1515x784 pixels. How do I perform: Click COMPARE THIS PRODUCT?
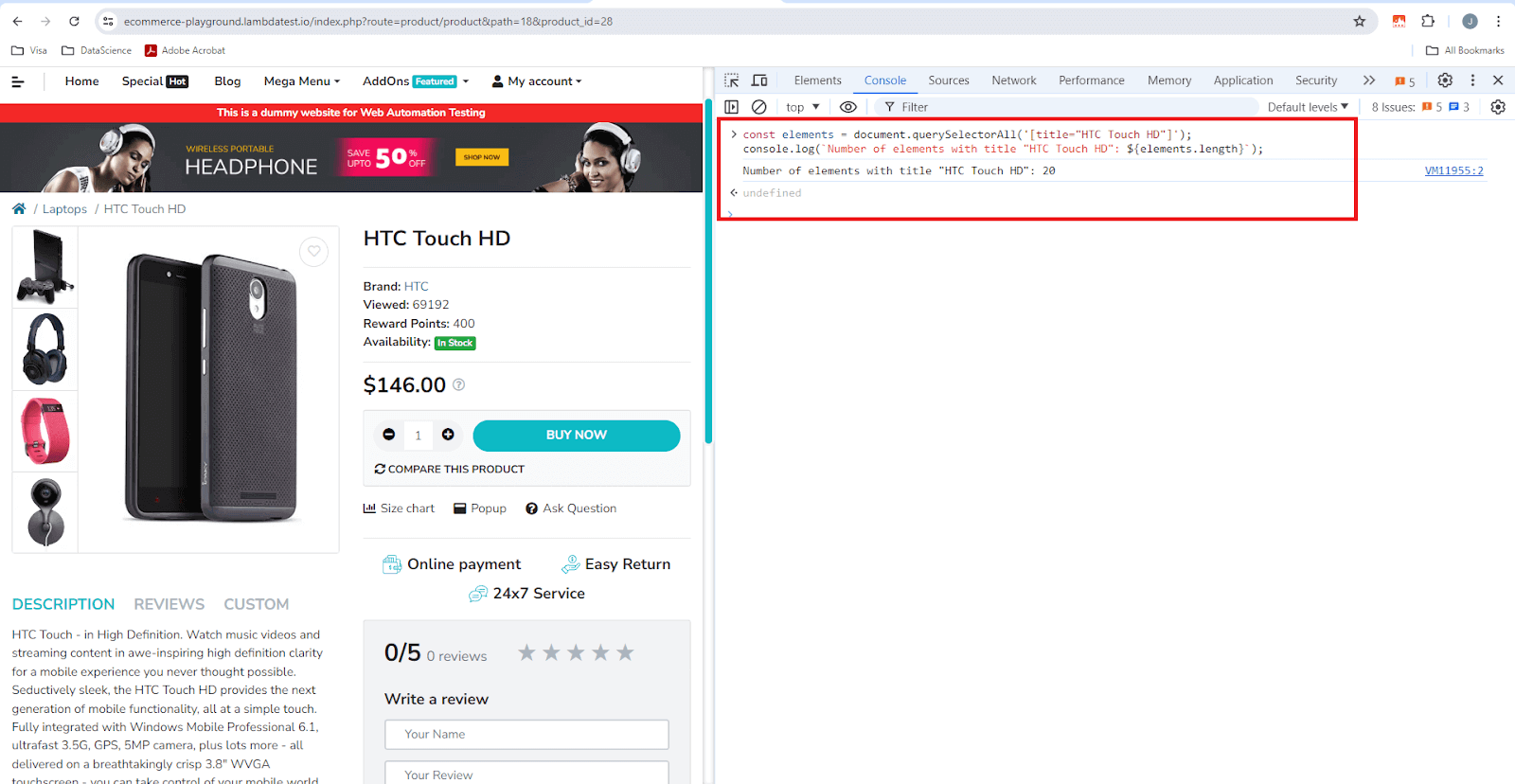[450, 469]
